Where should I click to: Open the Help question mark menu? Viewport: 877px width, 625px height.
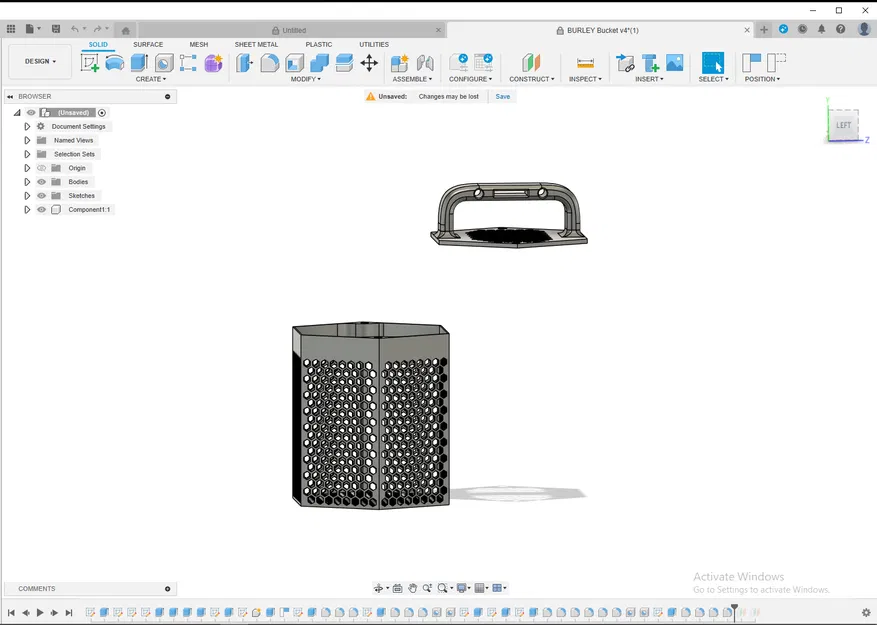(x=840, y=29)
